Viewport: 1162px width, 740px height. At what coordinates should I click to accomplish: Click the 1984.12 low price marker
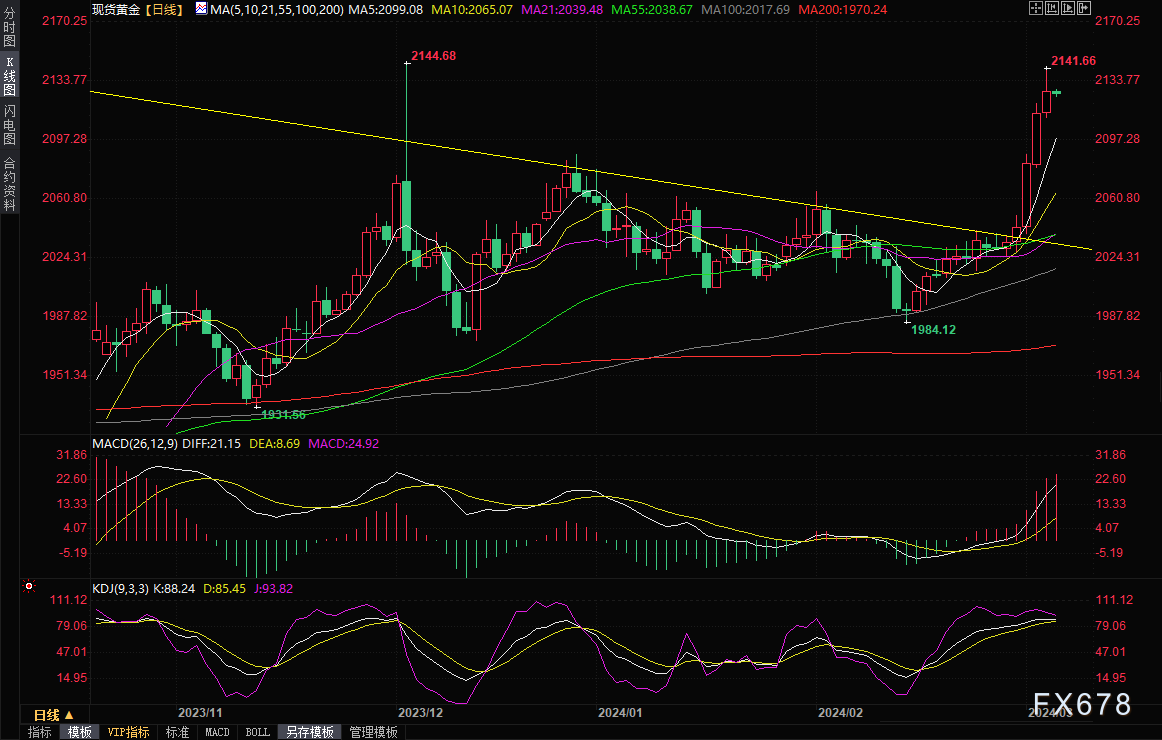(x=934, y=329)
